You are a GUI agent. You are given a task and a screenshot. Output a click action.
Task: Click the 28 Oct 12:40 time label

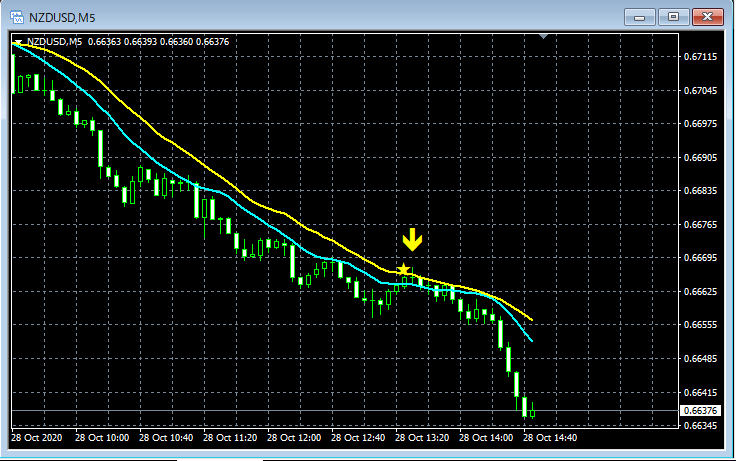coord(358,438)
